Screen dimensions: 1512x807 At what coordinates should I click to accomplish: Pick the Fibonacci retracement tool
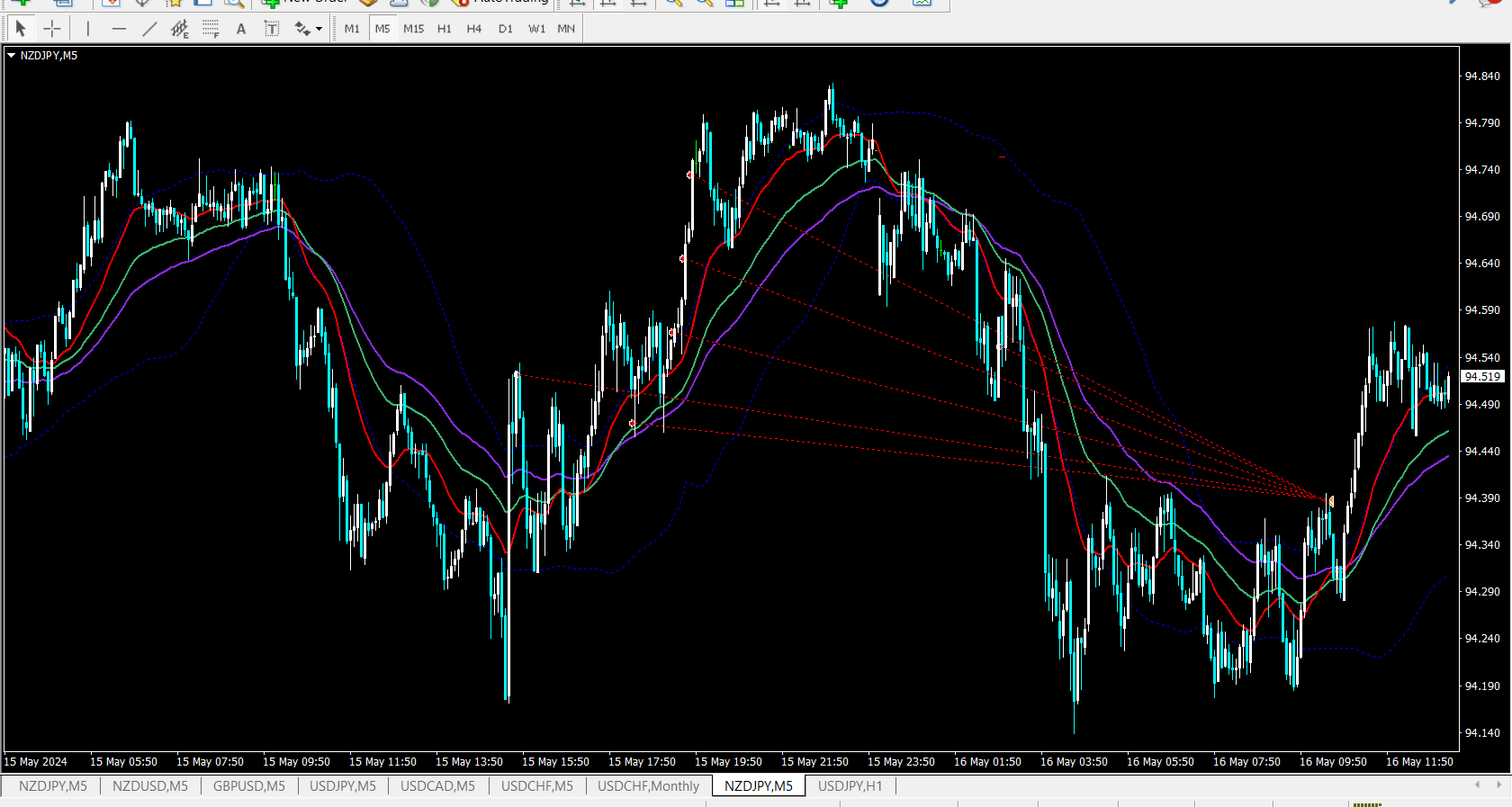pos(211,29)
